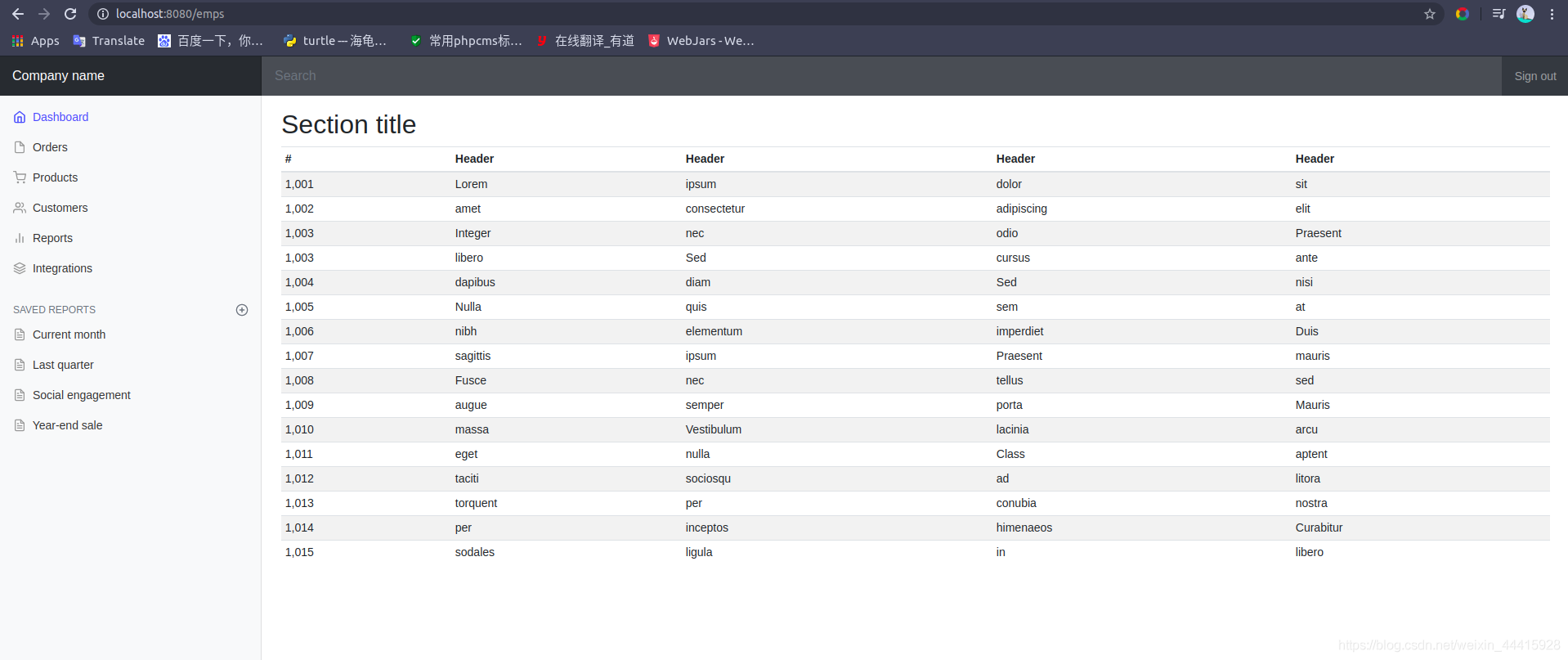
Task: Click the Integrations layers icon
Action: coord(20,268)
